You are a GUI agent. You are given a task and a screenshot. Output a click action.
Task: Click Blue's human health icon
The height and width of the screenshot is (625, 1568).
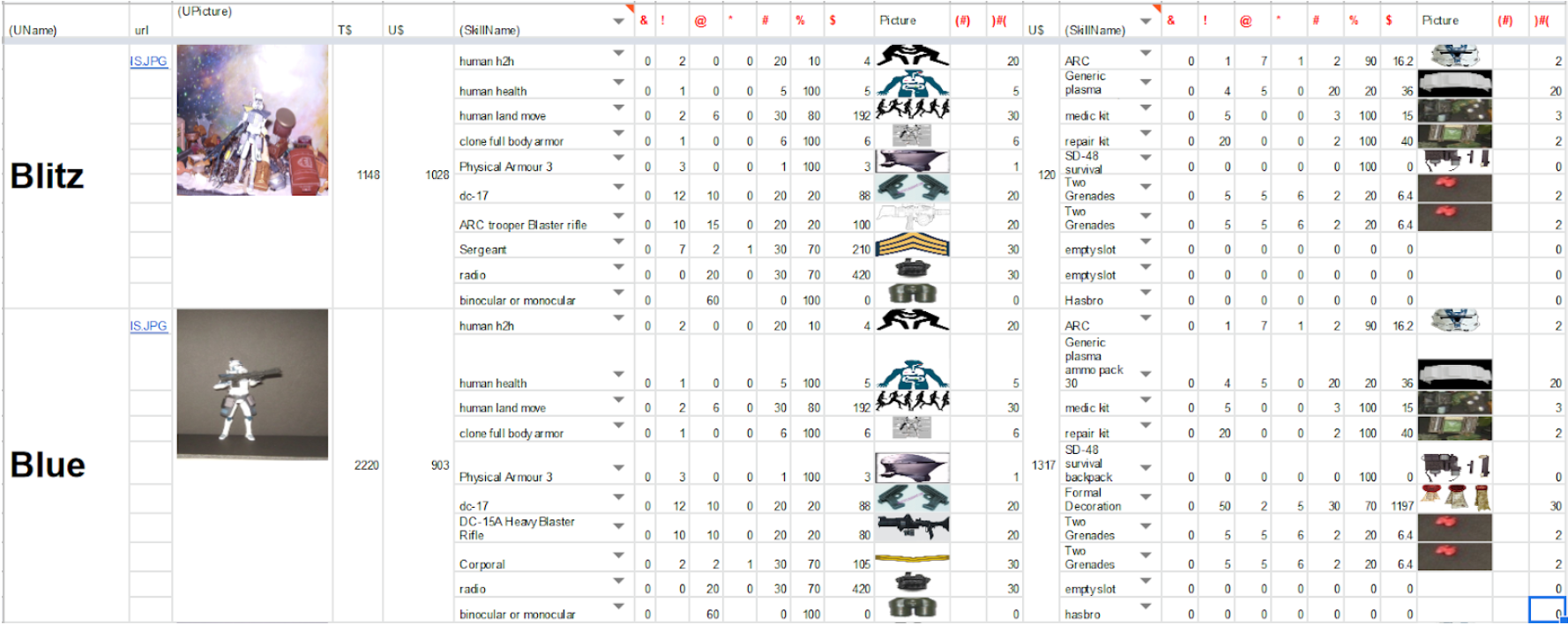pos(912,375)
